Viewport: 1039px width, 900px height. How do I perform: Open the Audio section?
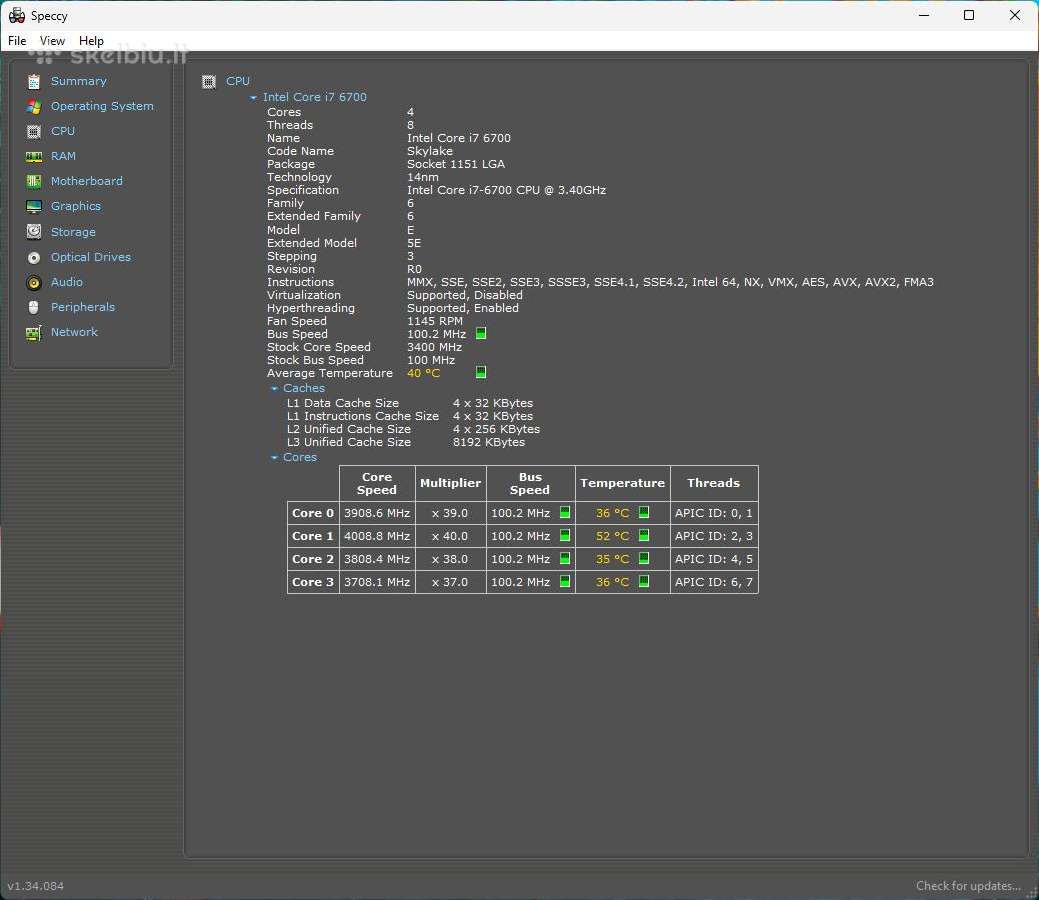[67, 282]
